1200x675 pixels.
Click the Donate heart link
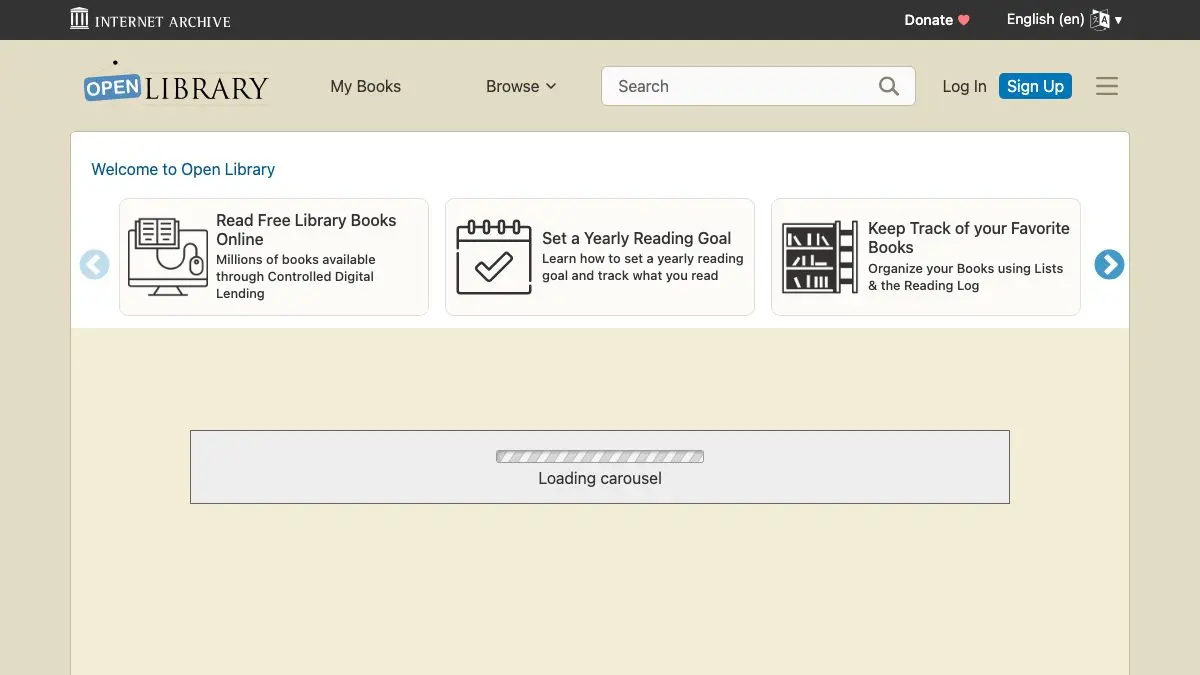tap(937, 20)
